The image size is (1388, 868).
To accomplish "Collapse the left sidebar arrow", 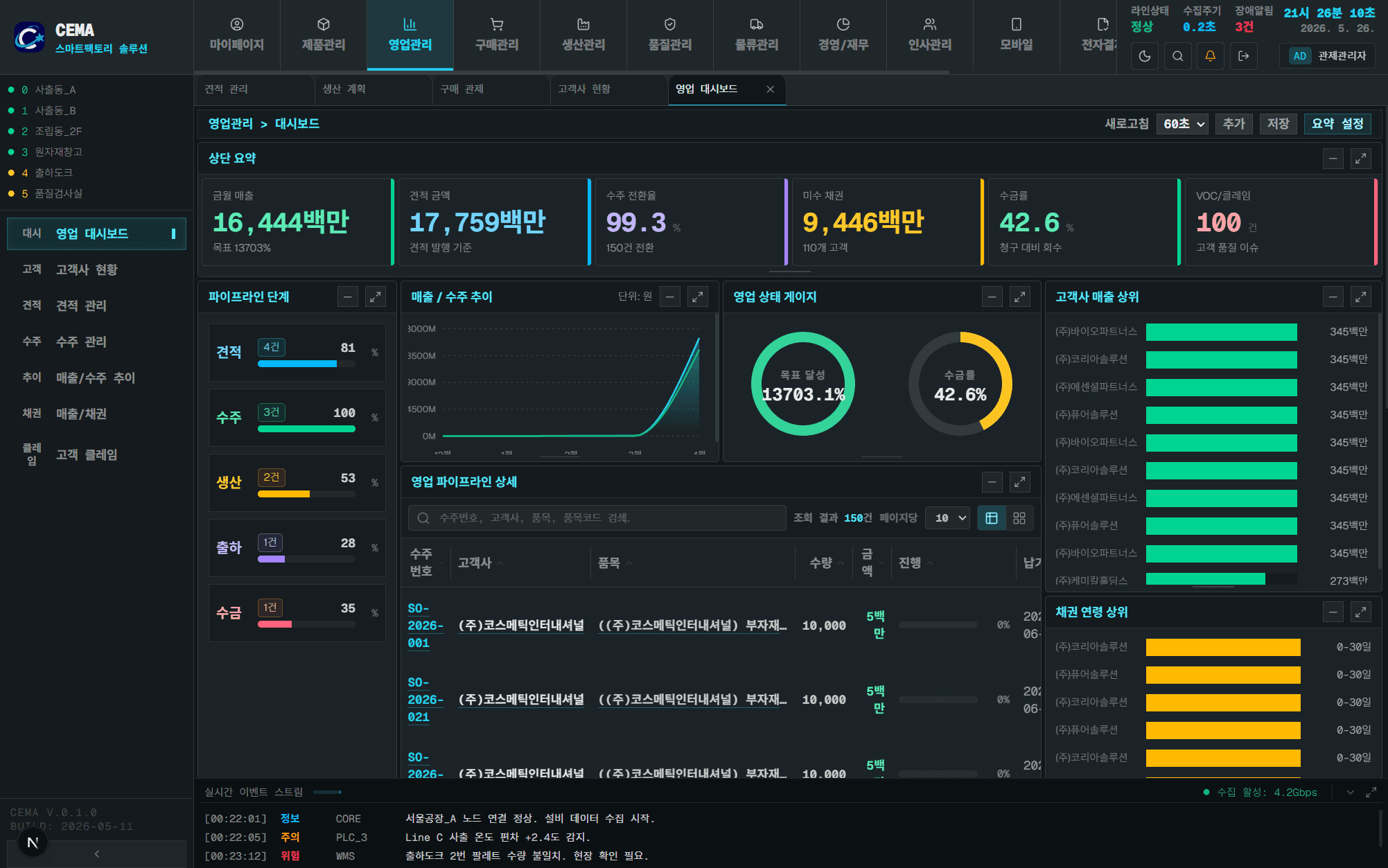I will point(97,854).
